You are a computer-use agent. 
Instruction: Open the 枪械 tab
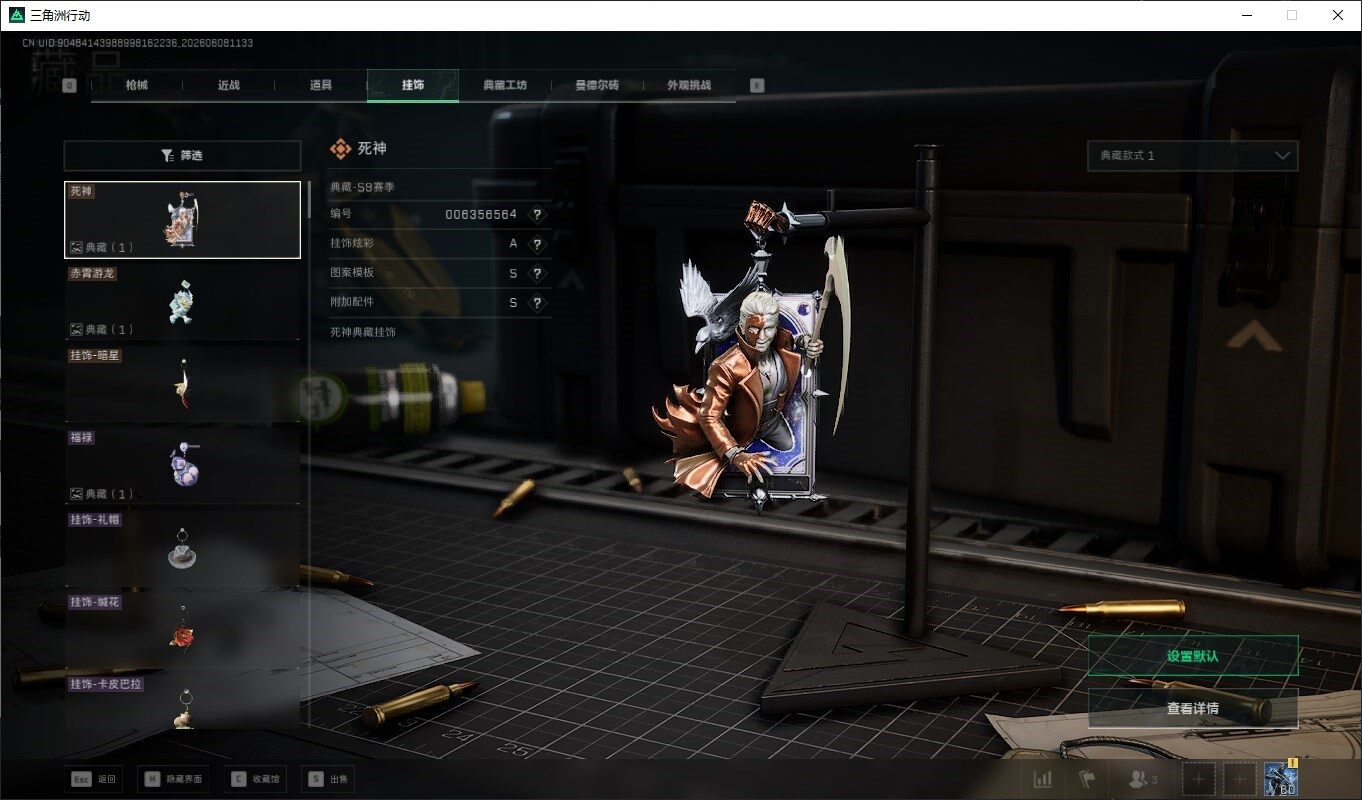point(137,85)
